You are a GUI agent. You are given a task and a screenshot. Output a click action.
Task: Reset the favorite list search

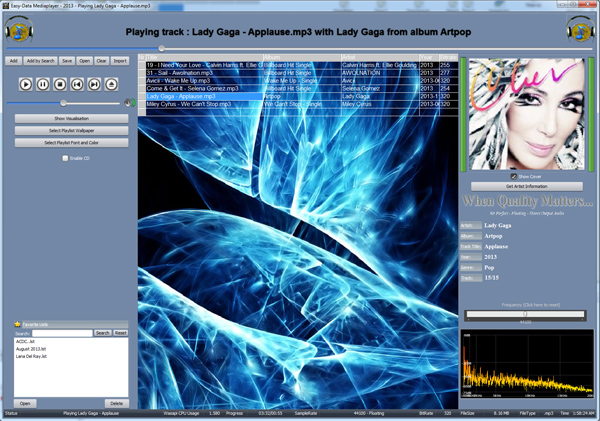[x=121, y=333]
